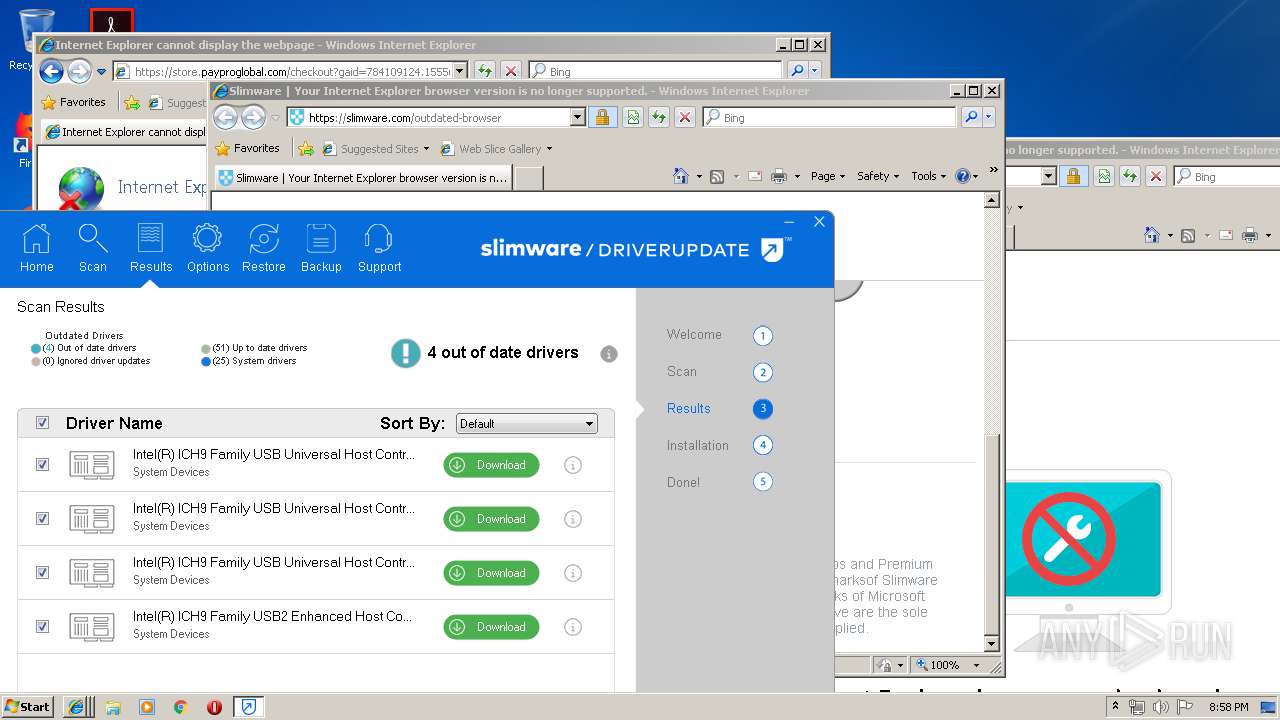The width and height of the screenshot is (1280, 720).
Task: Uncheck the third Intel ICH9 USB Universal driver
Action: [42, 573]
